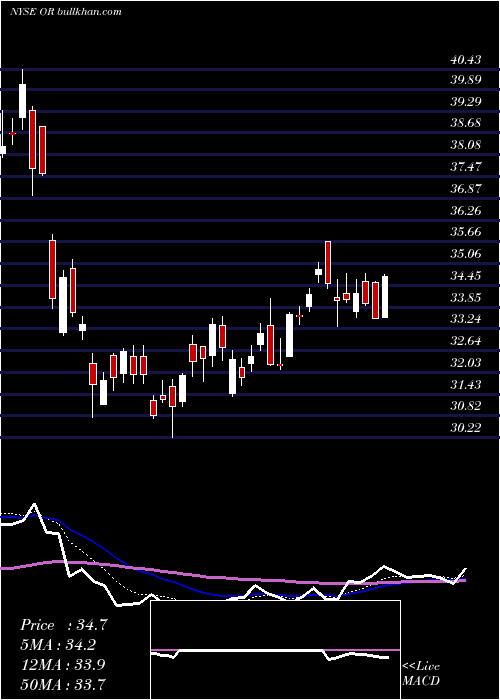
Task: Click the 30.82 price axis label
Action: click(466, 406)
